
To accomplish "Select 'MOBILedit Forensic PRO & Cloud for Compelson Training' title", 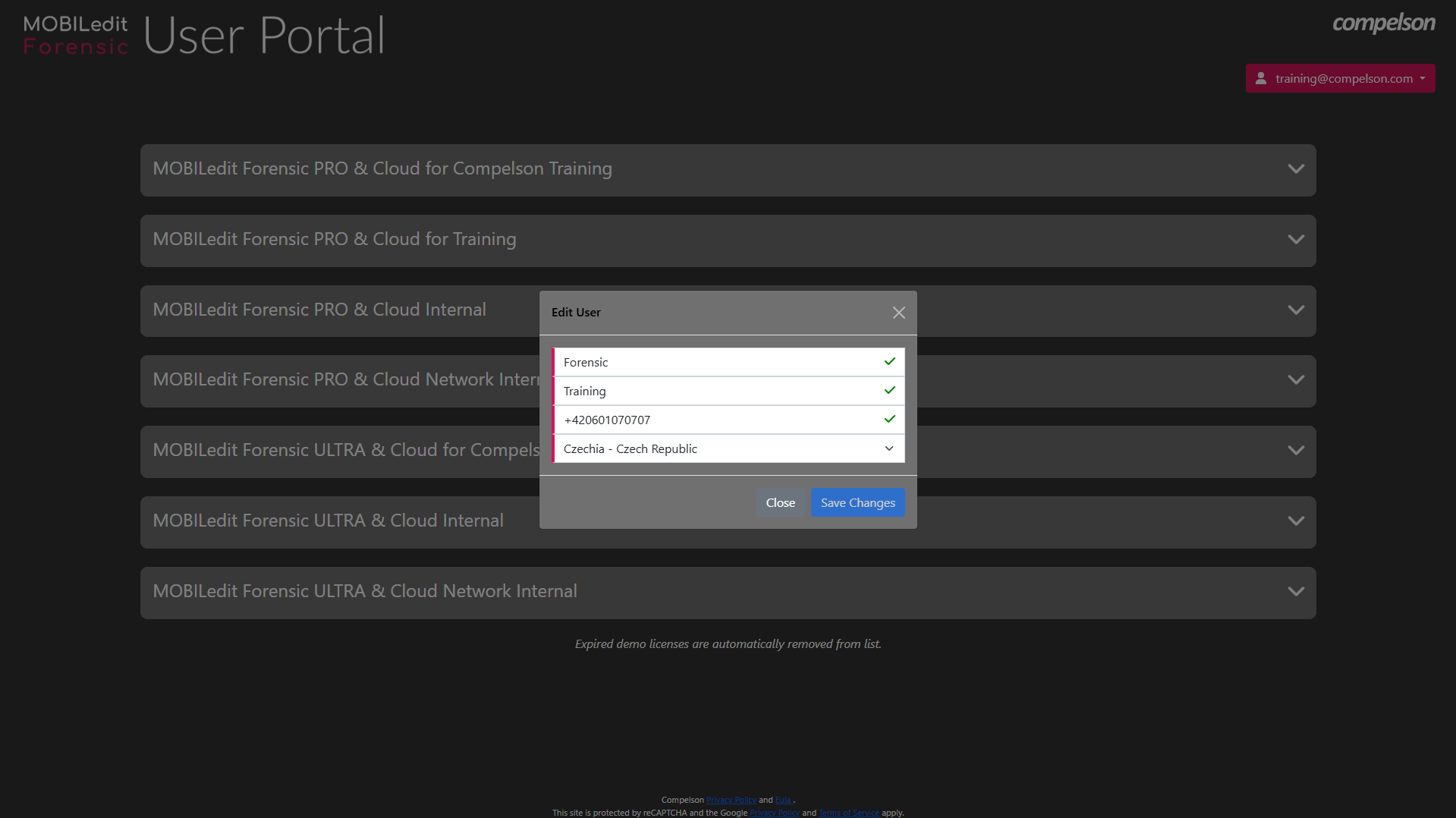I will click(x=382, y=168).
